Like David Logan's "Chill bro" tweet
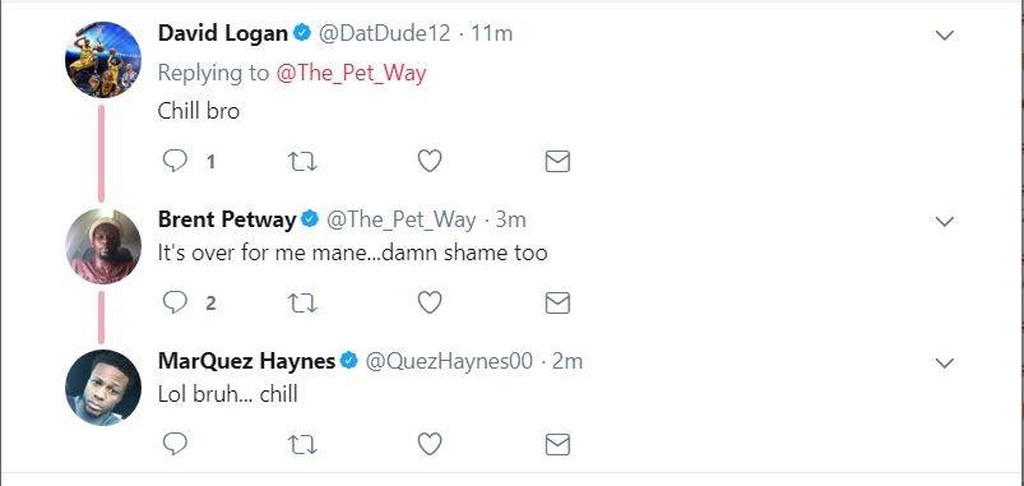Viewport: 1024px width, 486px height. 429,161
